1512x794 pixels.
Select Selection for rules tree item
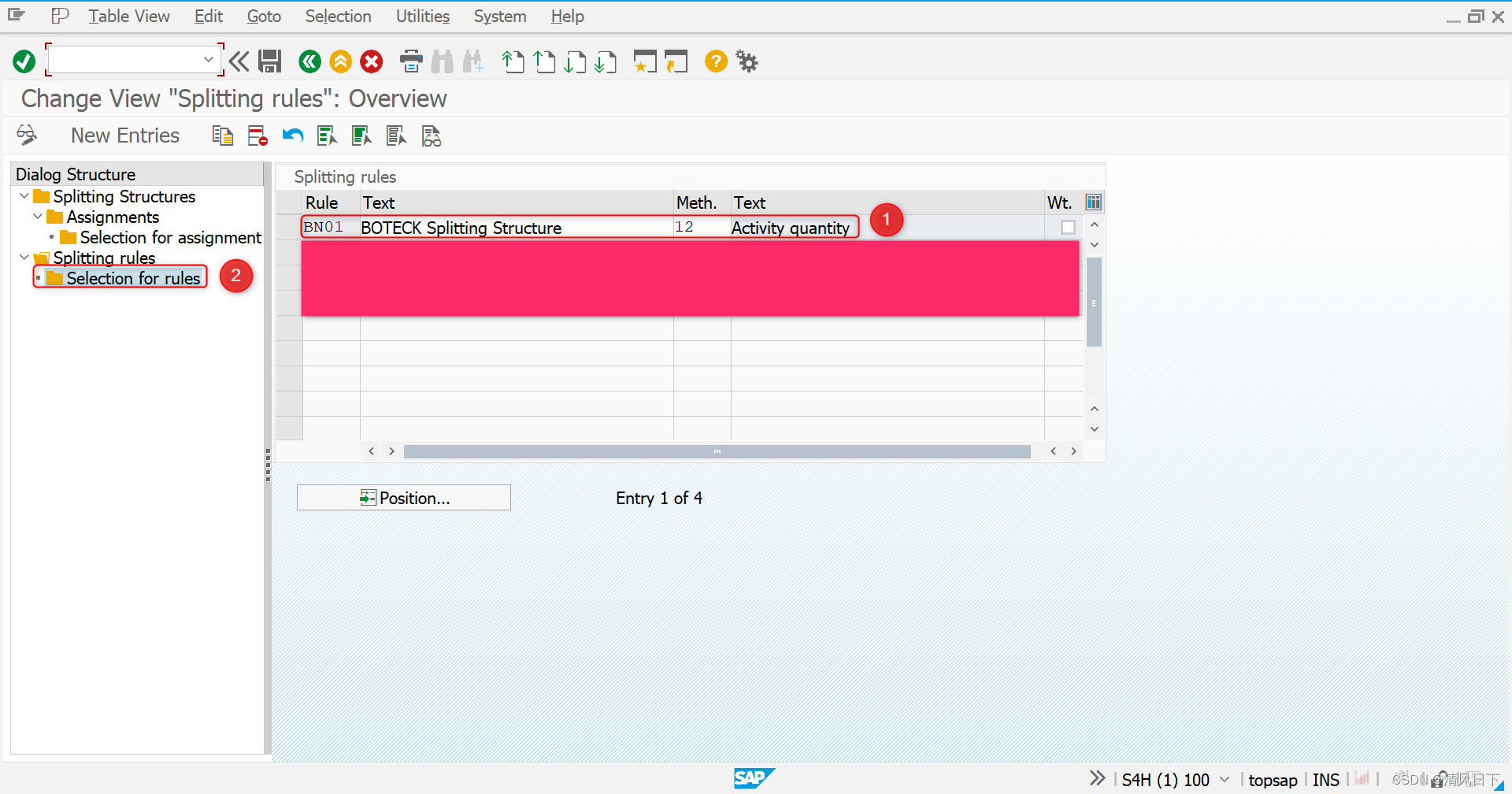pos(133,278)
